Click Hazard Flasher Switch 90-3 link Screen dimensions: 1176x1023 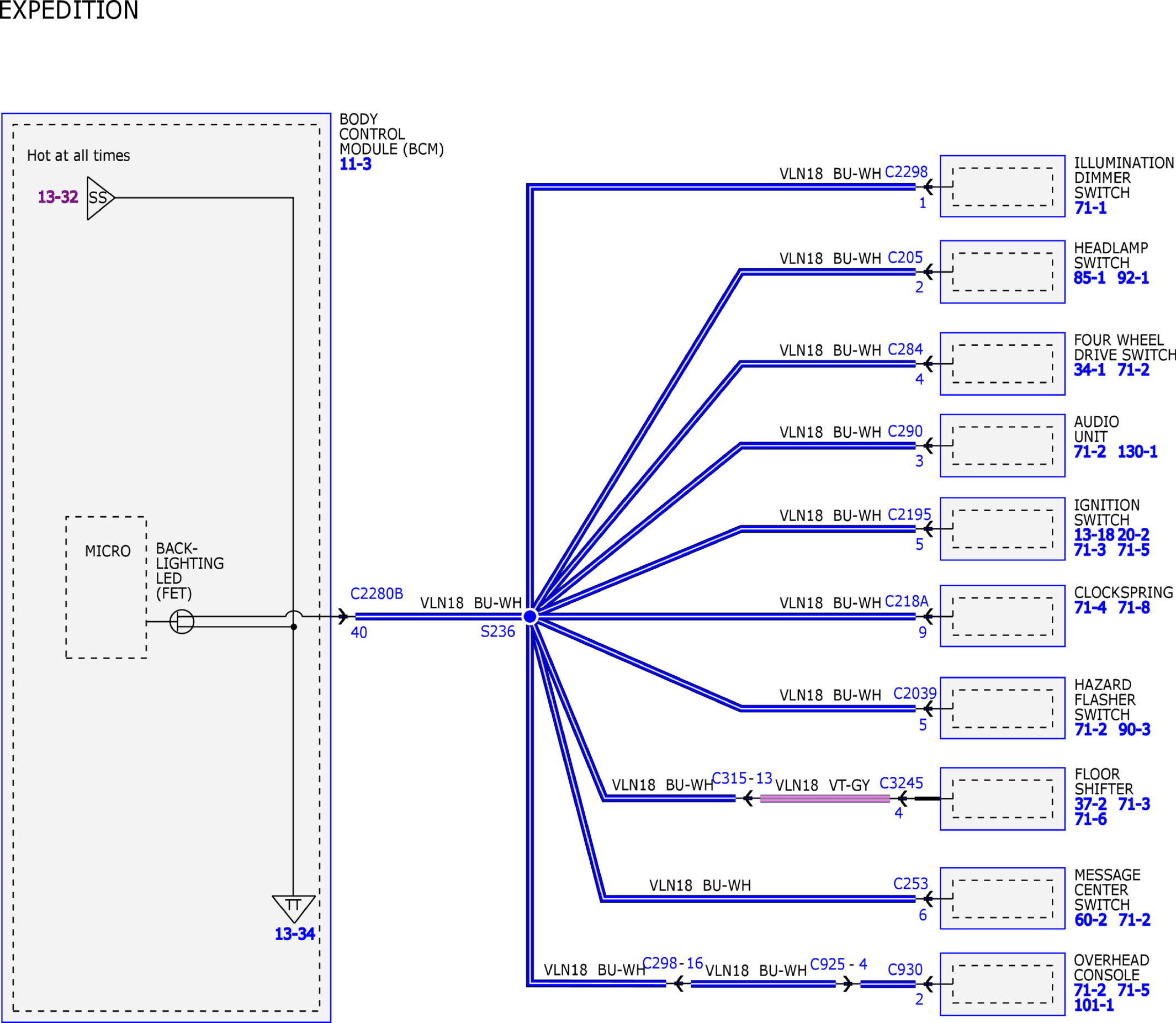click(x=1135, y=730)
